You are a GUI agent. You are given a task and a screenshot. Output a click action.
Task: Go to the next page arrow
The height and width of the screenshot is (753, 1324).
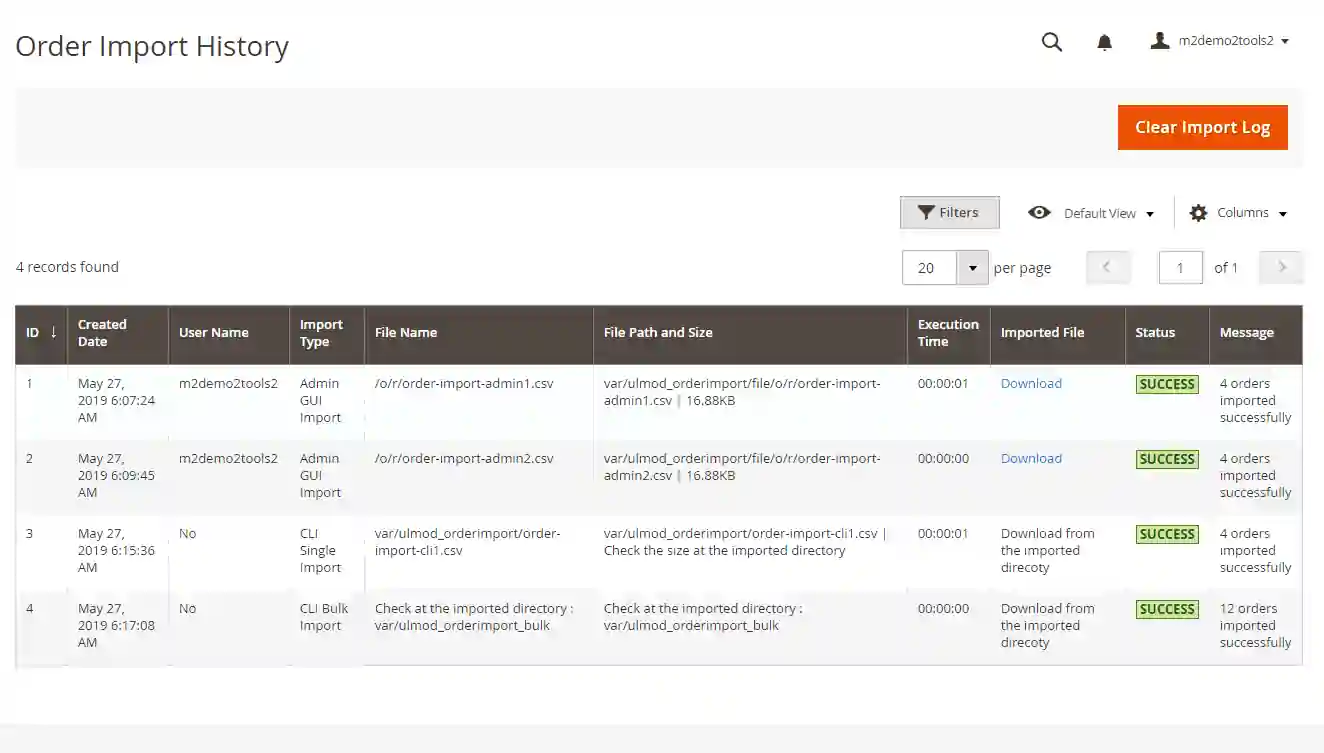[1281, 267]
